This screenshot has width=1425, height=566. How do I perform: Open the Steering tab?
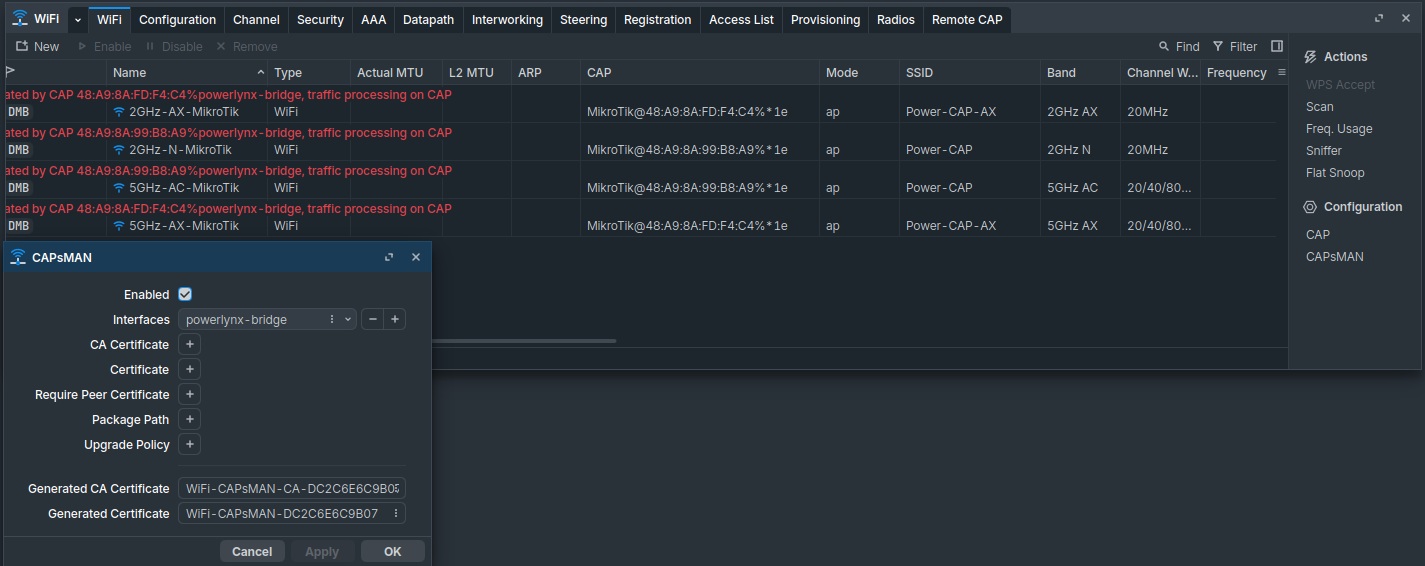(x=583, y=20)
